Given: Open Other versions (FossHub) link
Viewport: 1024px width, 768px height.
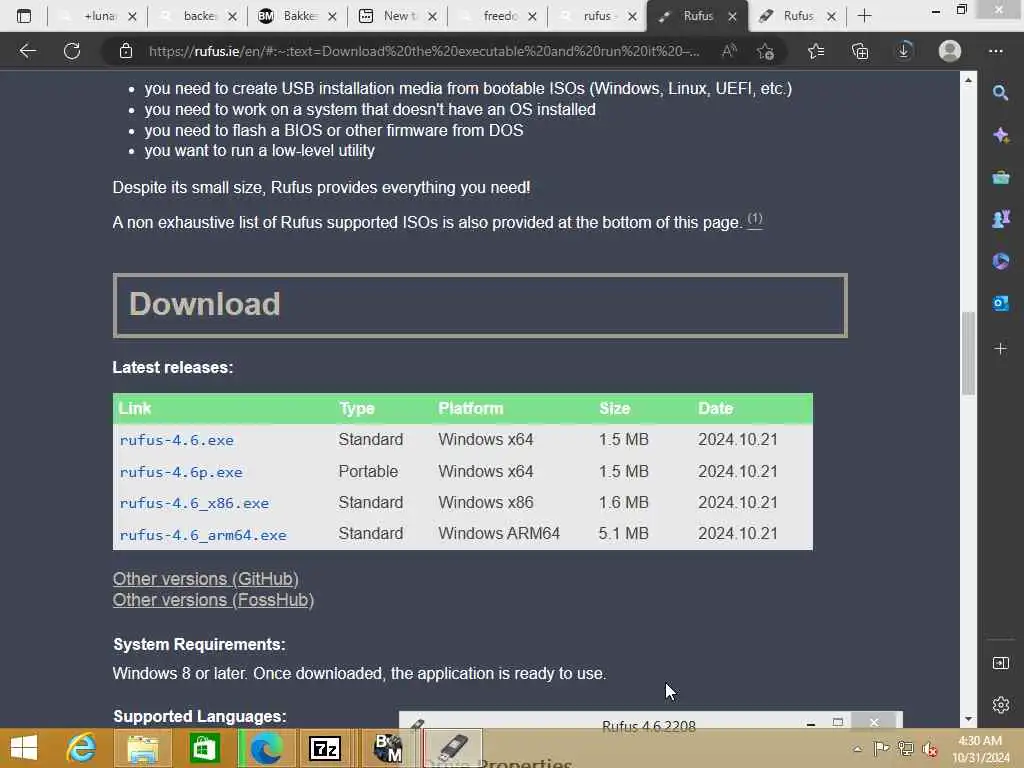Looking at the screenshot, I should coord(213,600).
